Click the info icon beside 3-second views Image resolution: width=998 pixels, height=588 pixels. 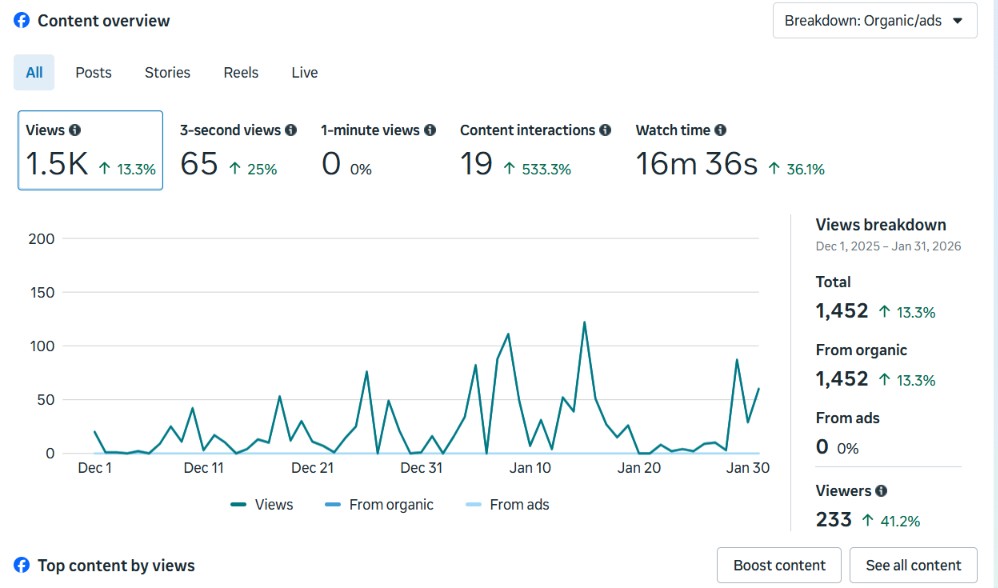291,130
